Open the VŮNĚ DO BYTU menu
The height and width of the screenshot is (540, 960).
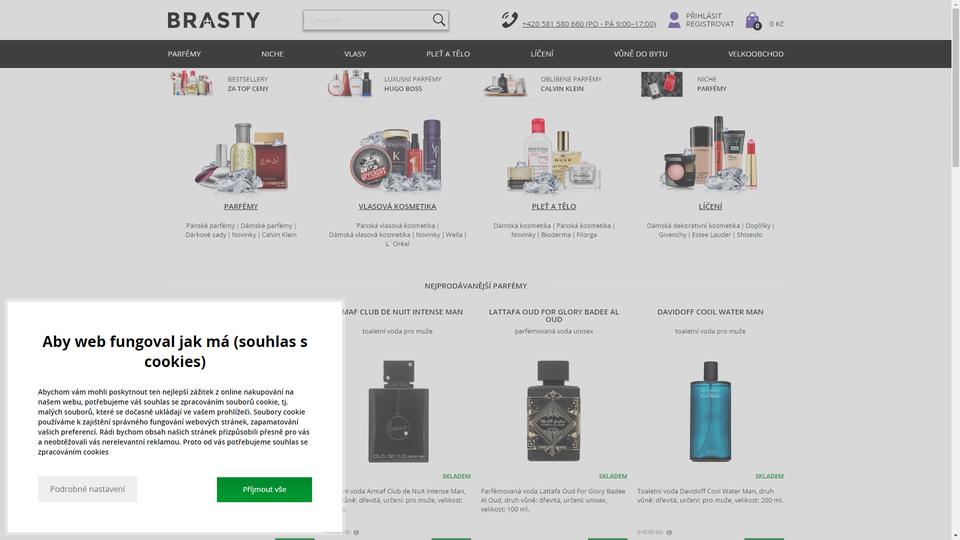pos(640,54)
